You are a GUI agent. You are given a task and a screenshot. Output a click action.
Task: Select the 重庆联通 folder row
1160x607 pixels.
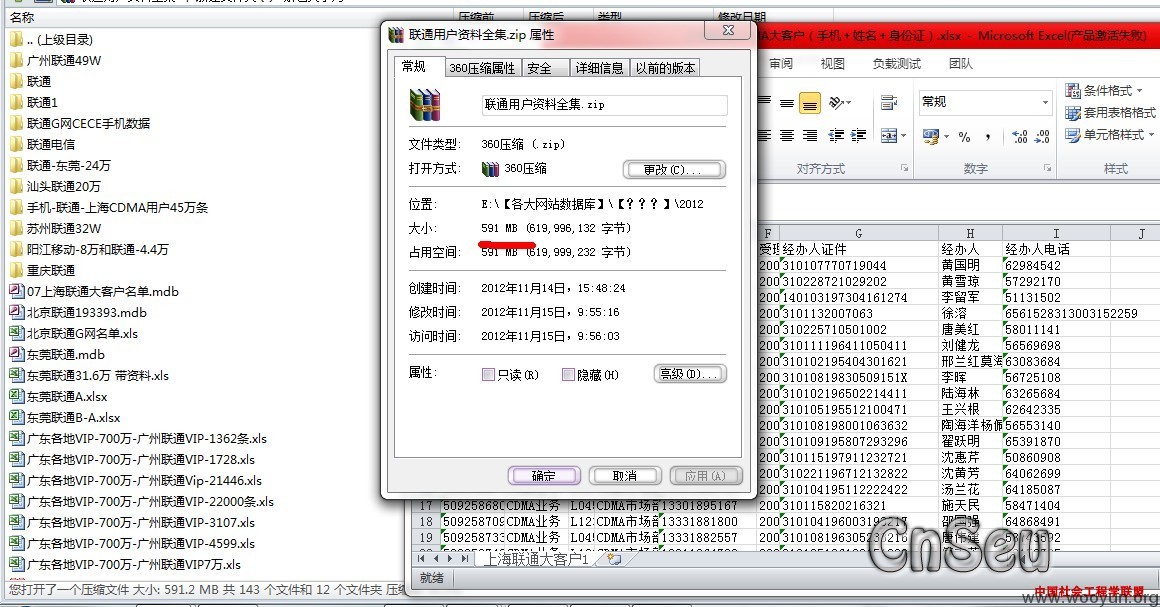tap(43, 270)
